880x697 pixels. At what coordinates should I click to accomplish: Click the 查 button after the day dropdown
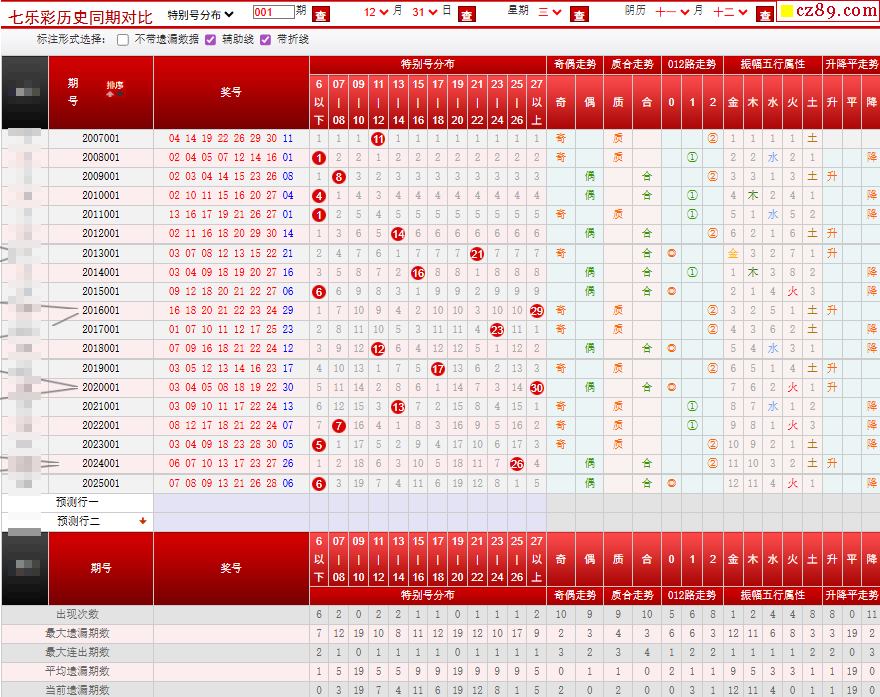467,14
